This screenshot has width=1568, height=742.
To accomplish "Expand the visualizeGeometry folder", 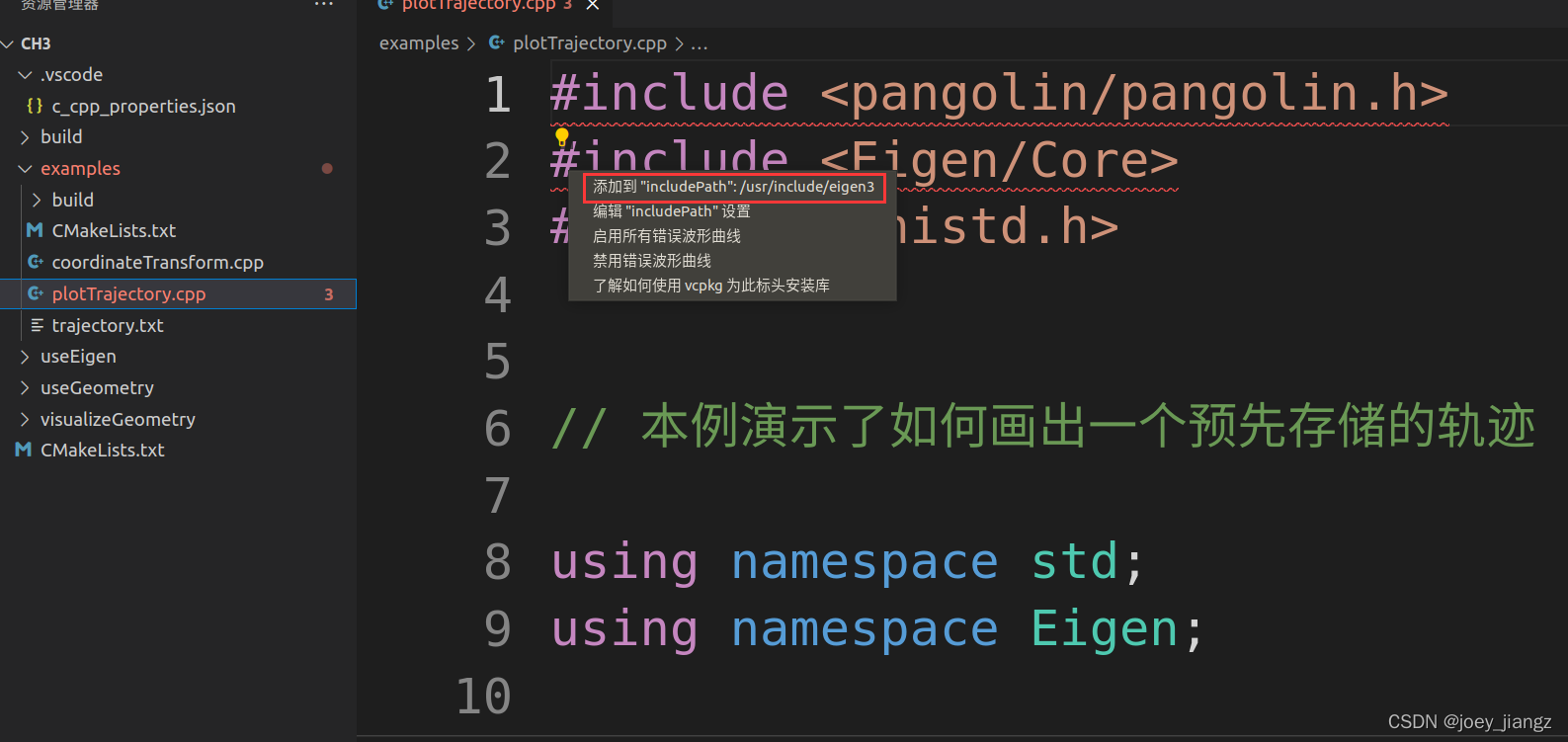I will point(26,420).
